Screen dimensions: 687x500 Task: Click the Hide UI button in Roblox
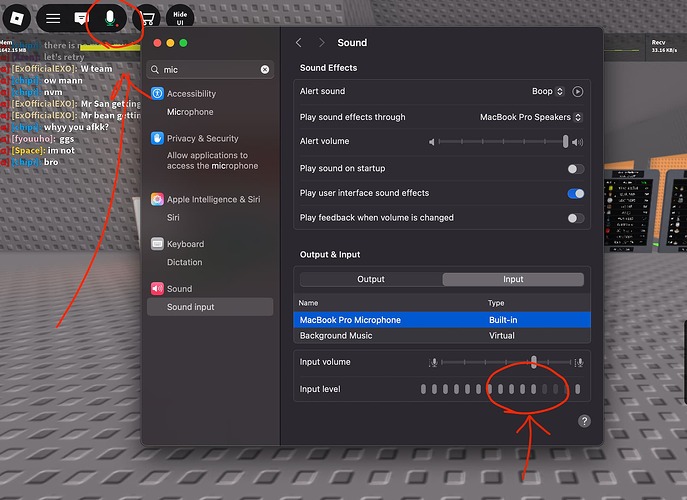pyautogui.click(x=180, y=18)
